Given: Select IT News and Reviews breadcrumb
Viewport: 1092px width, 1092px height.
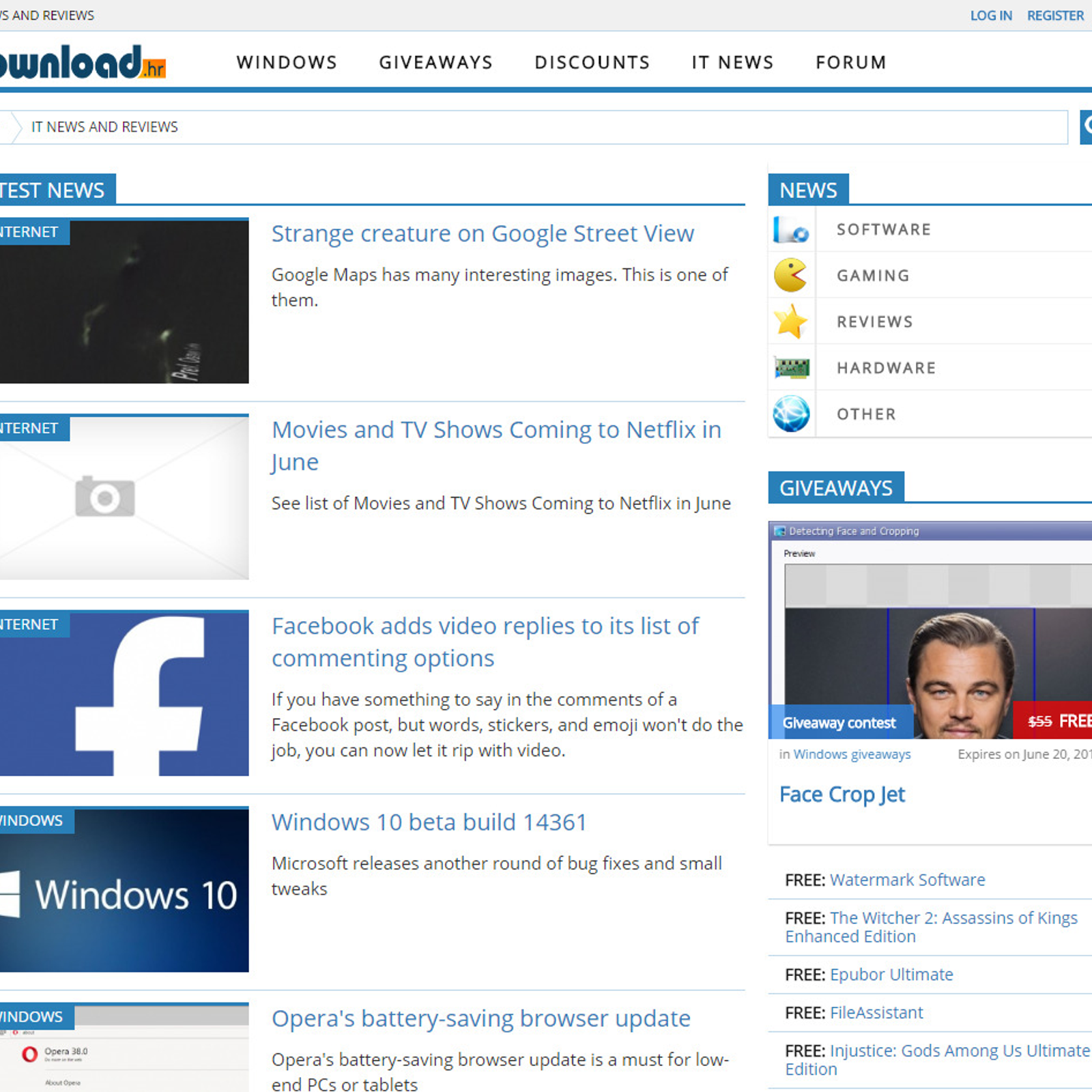Looking at the screenshot, I should (104, 127).
